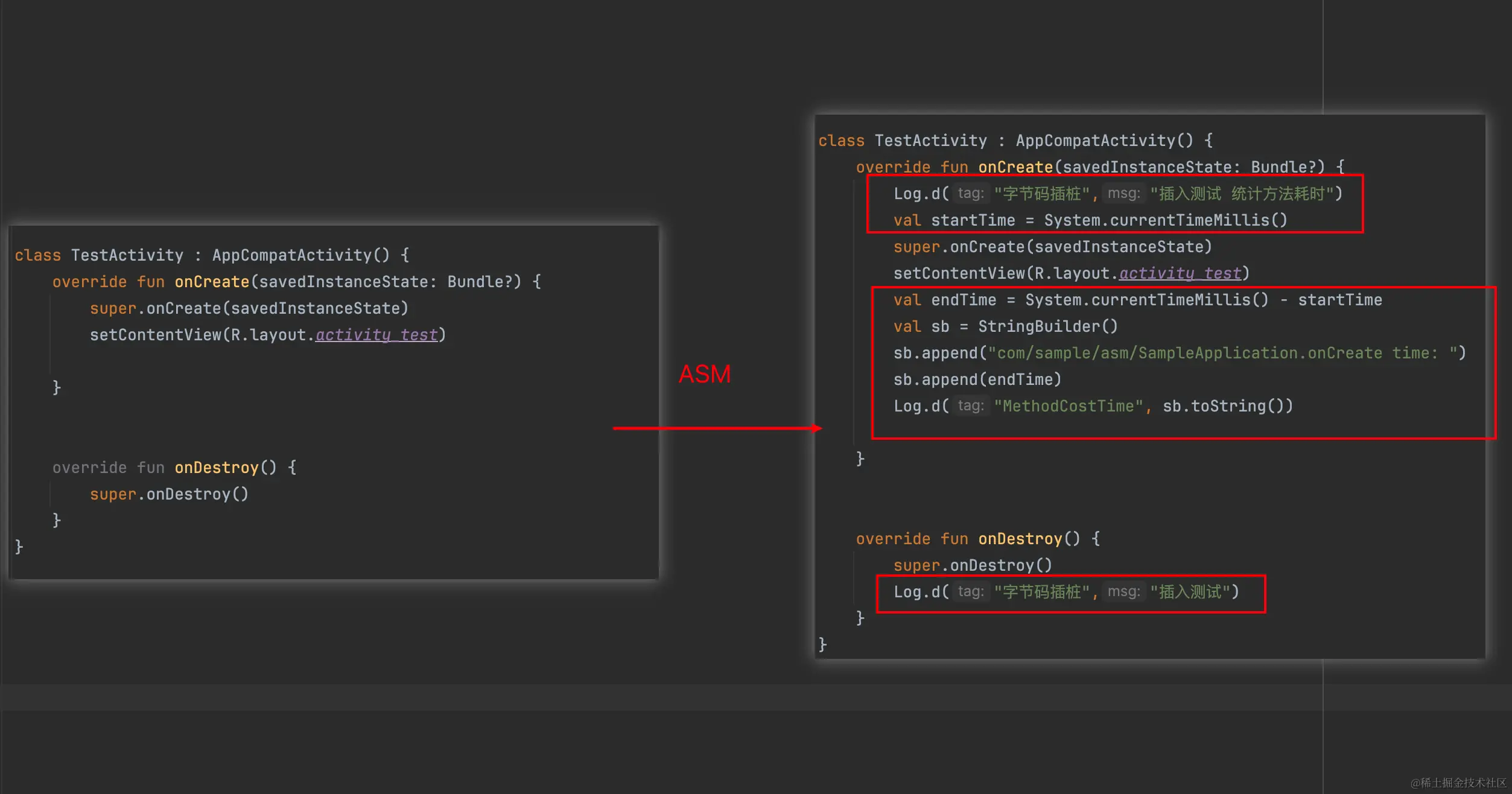1512x794 pixels.
Task: Click sb.append(endTime) line
Action: pos(977,380)
